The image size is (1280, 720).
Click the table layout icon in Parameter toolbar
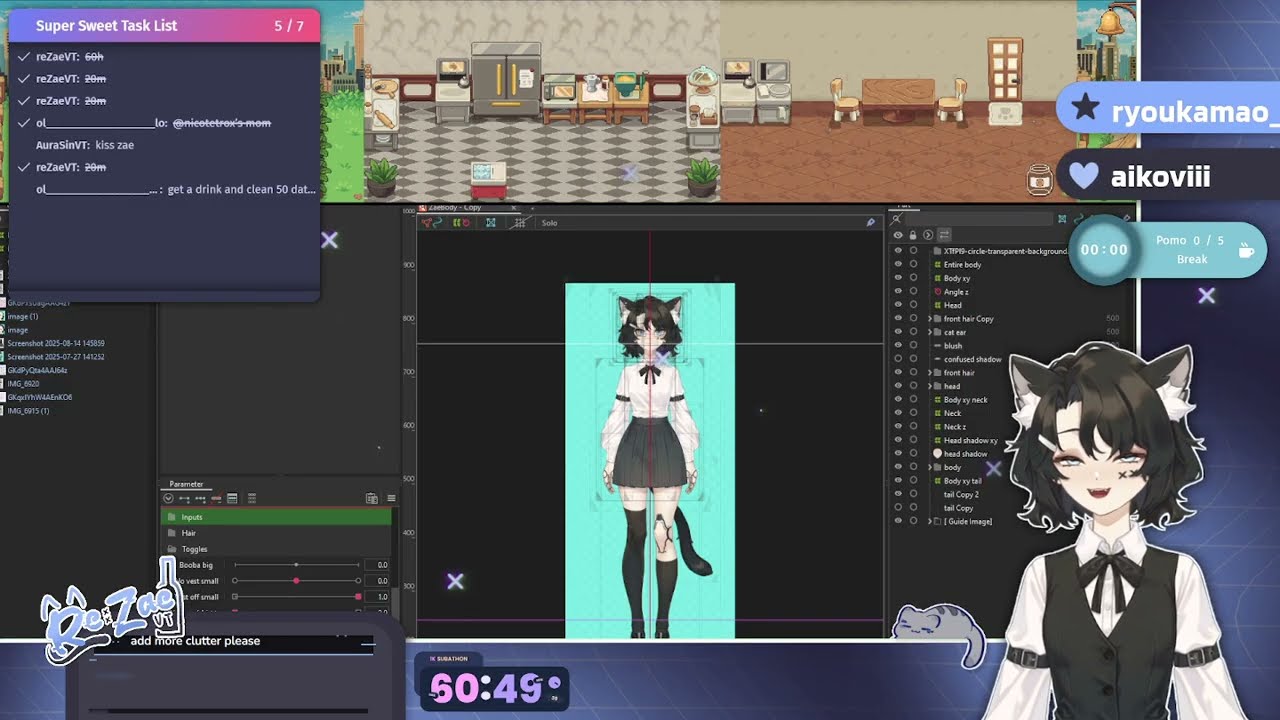point(232,498)
